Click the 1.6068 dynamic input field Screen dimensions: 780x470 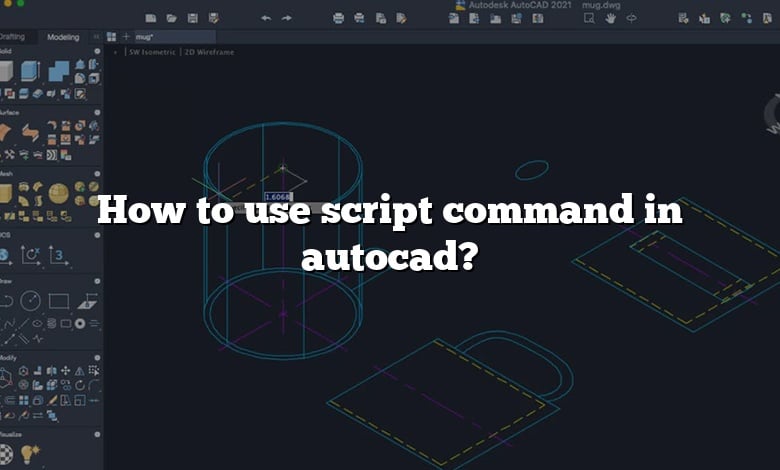(278, 197)
